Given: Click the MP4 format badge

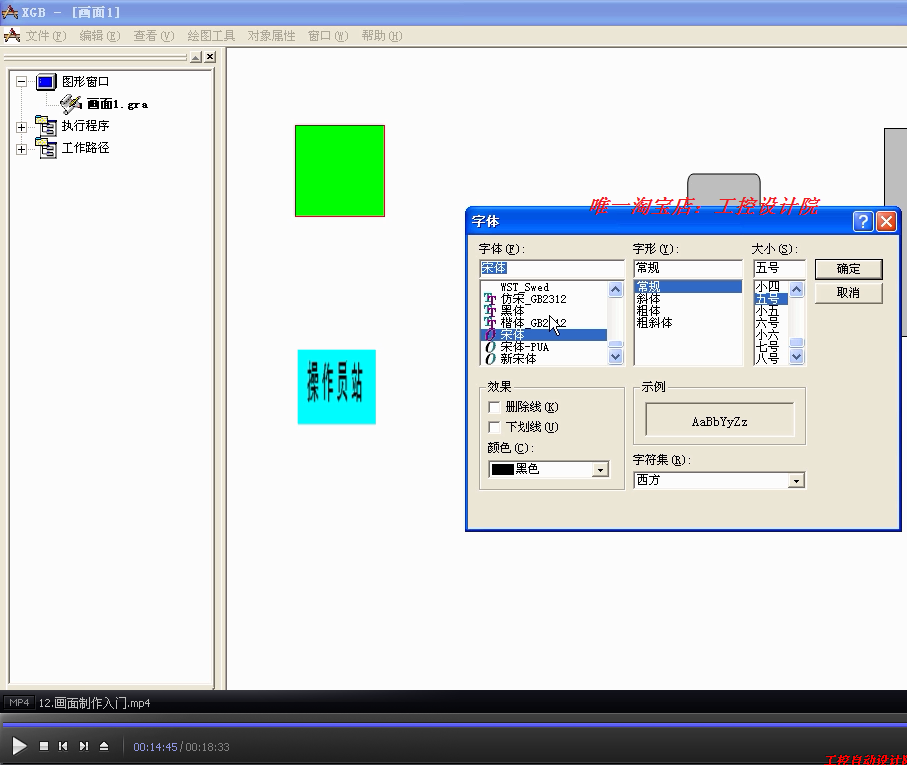Looking at the screenshot, I should [x=19, y=703].
